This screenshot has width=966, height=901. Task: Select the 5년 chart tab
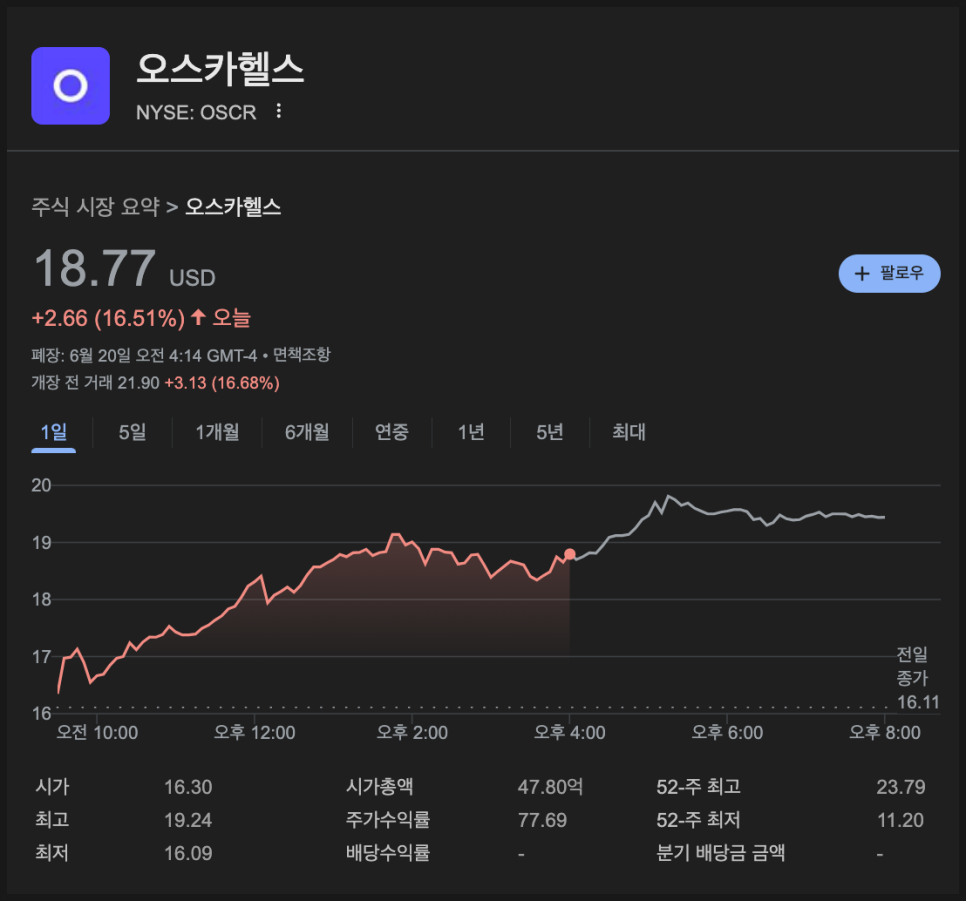550,432
